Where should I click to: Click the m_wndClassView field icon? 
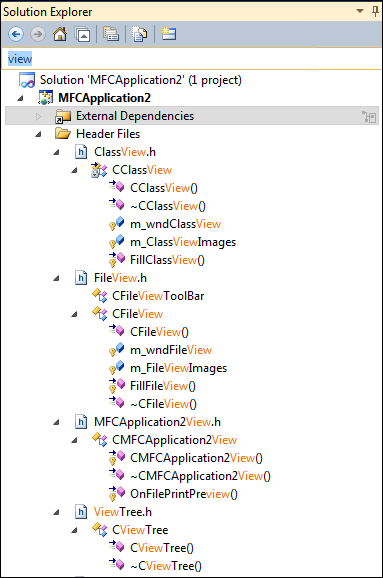click(116, 223)
